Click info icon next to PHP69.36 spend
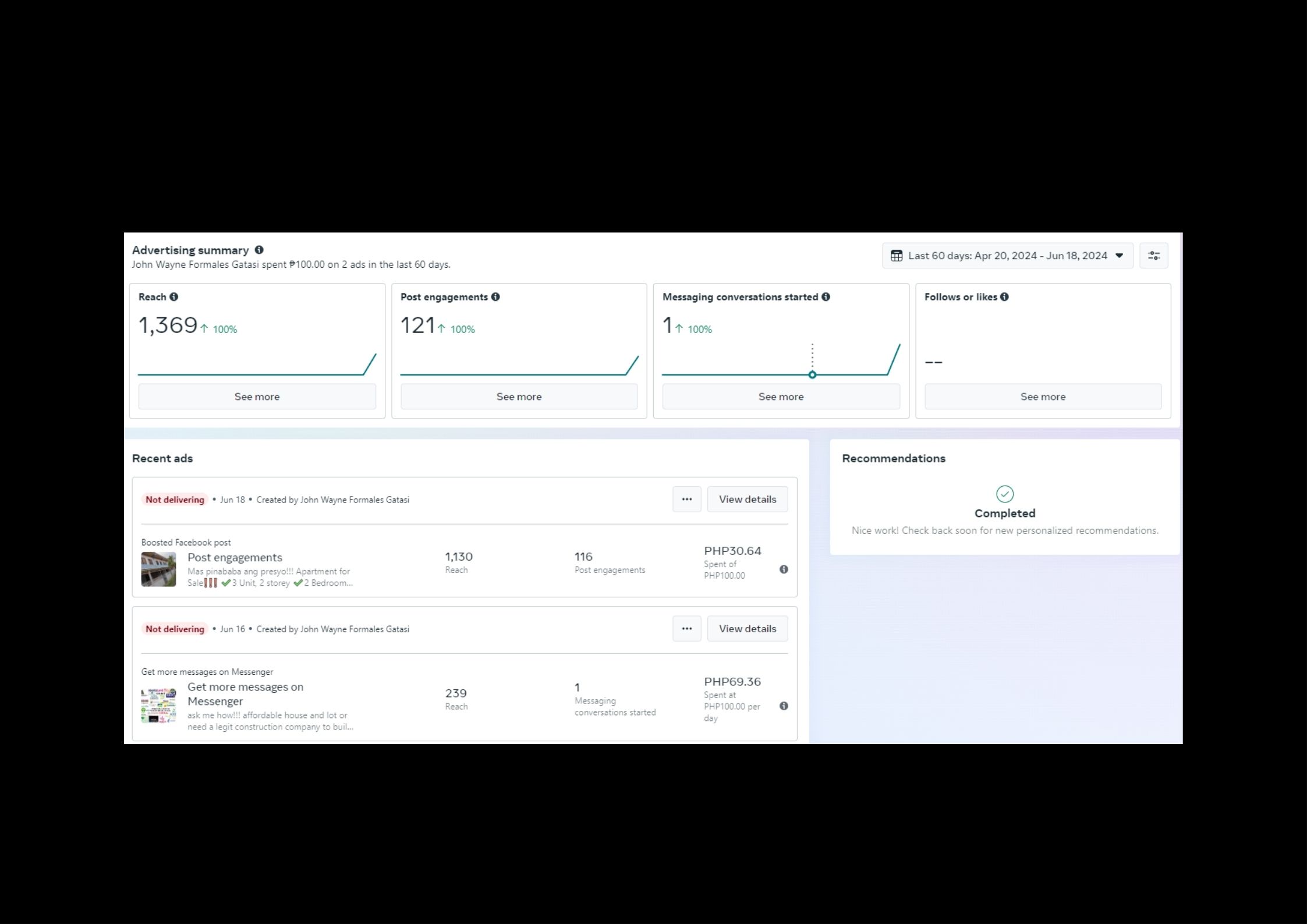This screenshot has height=924, width=1307. (784, 706)
